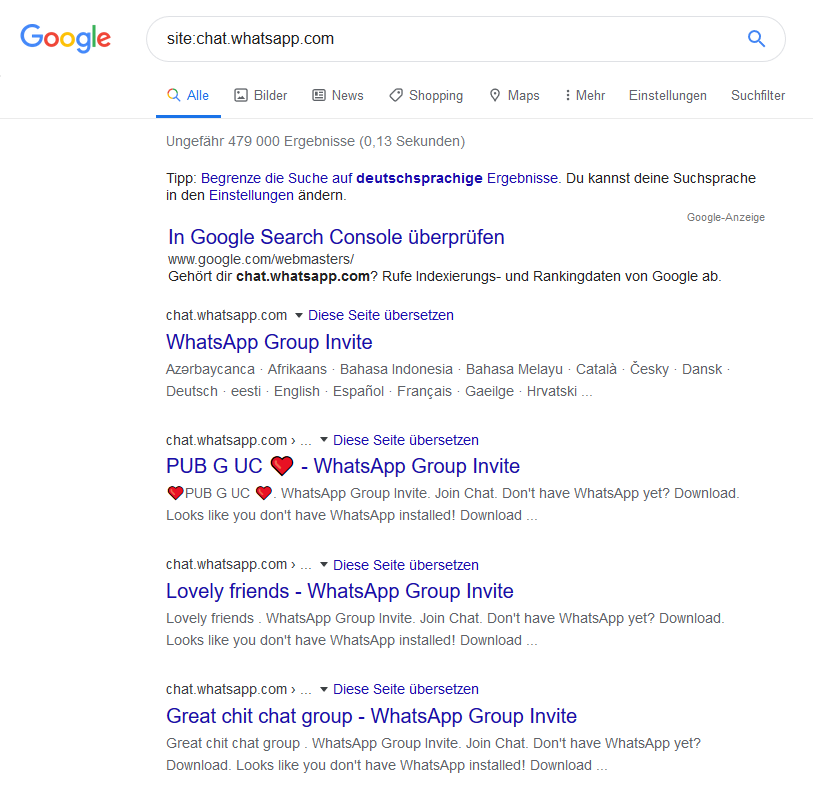Click Begrenze die Suche auf deutschsprachige Ergebnisse
The height and width of the screenshot is (790, 813).
(x=380, y=178)
